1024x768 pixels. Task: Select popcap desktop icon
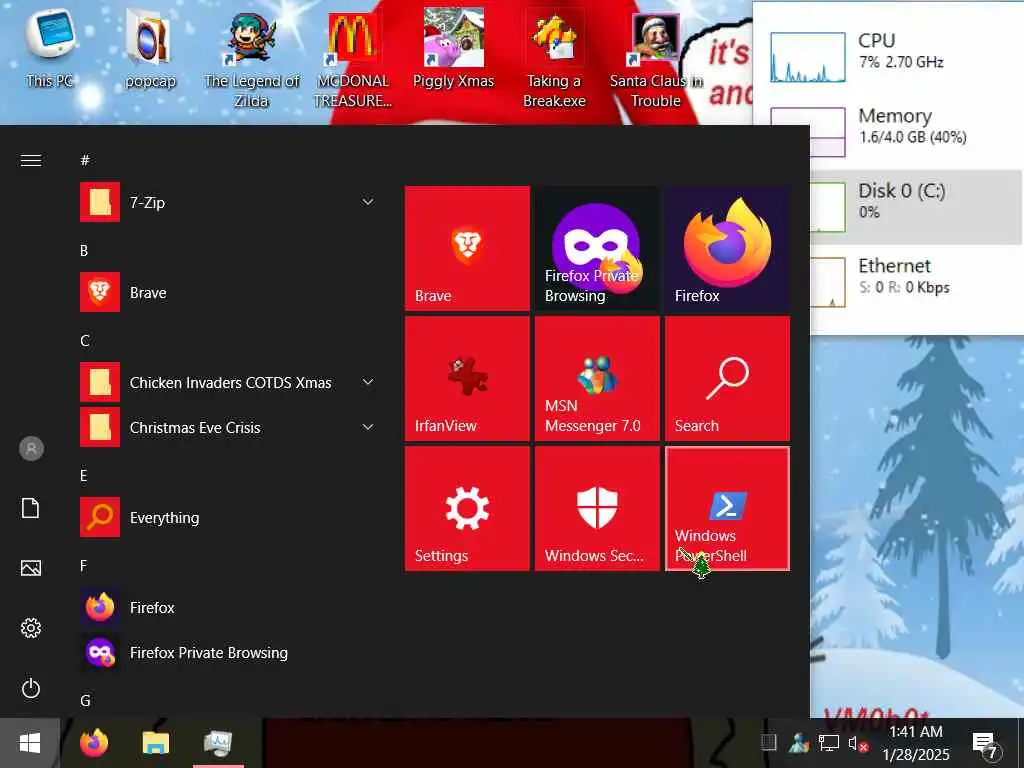click(150, 52)
